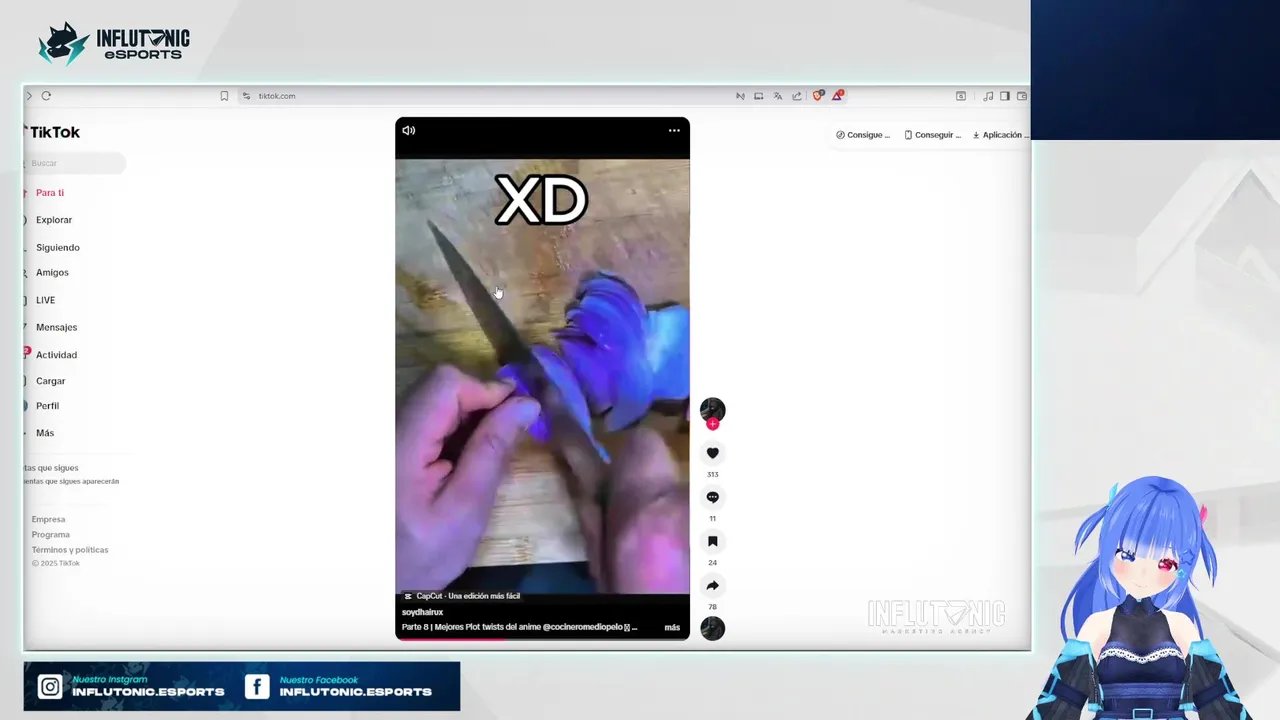The height and width of the screenshot is (720, 1280).
Task: Seek using the red video progress bar
Action: [542, 638]
